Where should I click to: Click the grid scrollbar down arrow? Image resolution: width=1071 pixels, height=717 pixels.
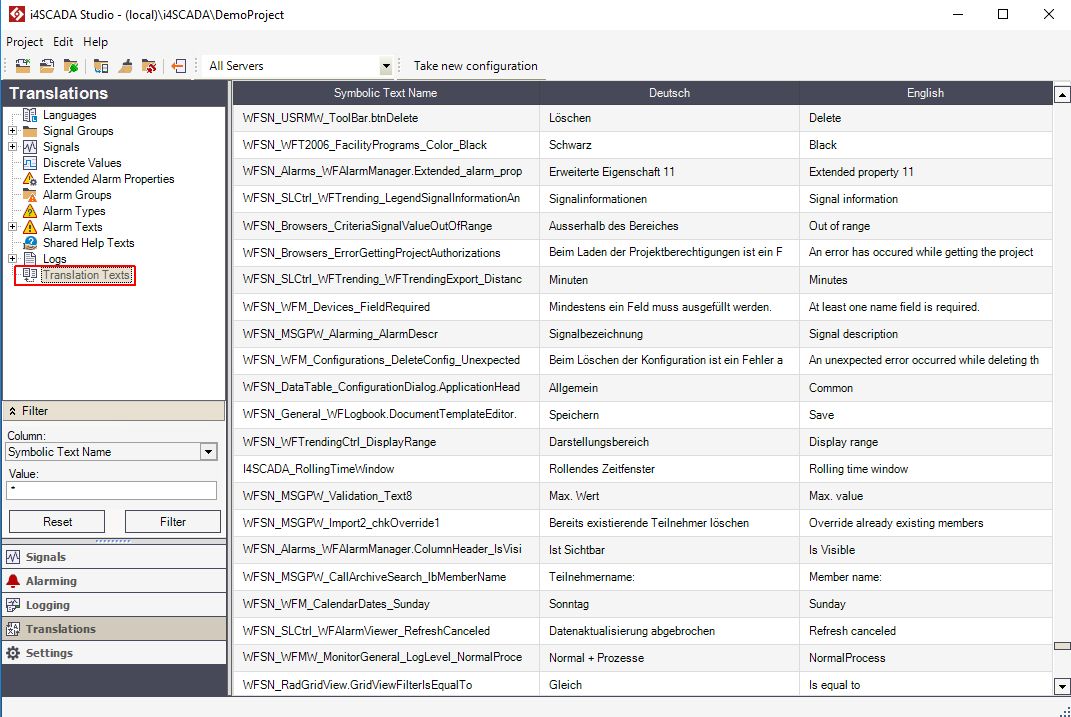click(x=1062, y=686)
